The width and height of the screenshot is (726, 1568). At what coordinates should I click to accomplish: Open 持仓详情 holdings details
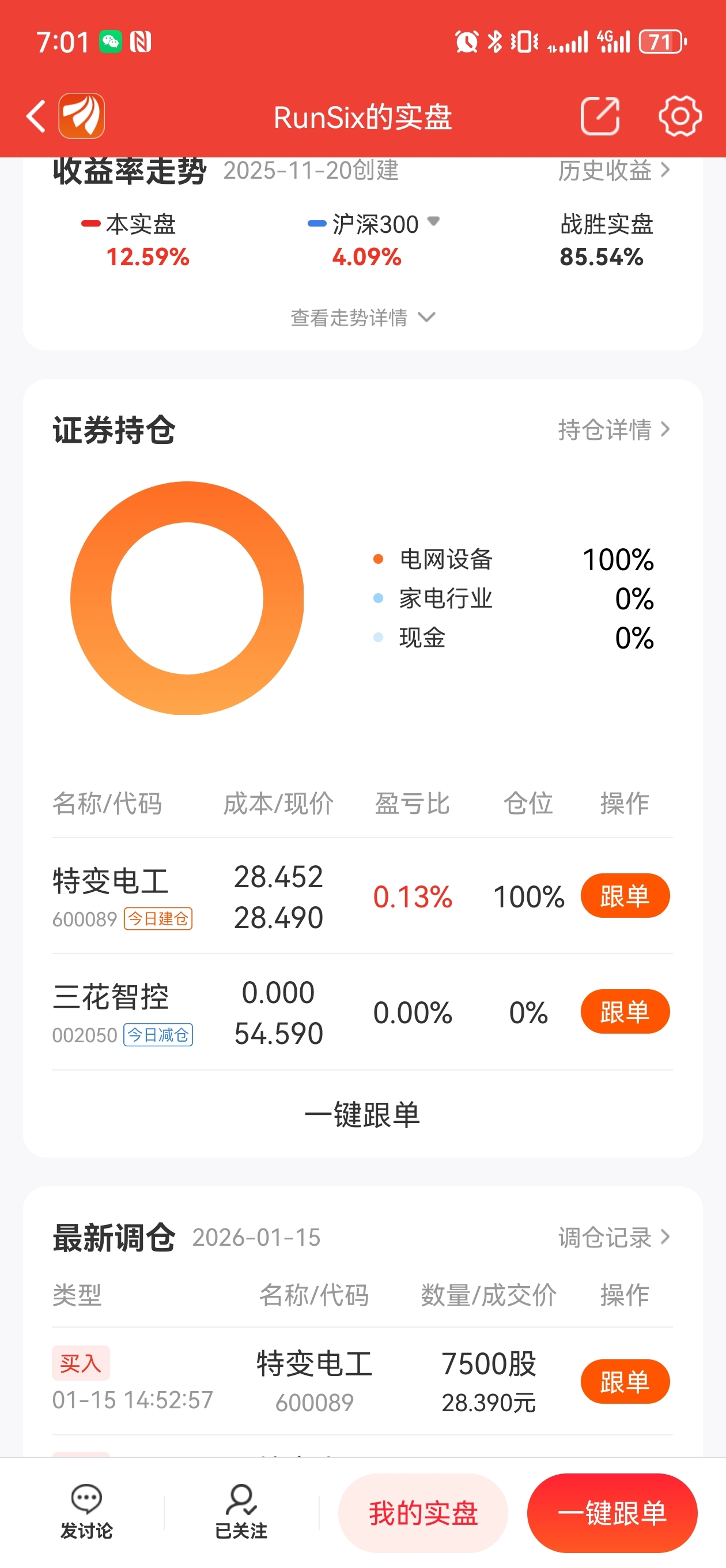[614, 429]
